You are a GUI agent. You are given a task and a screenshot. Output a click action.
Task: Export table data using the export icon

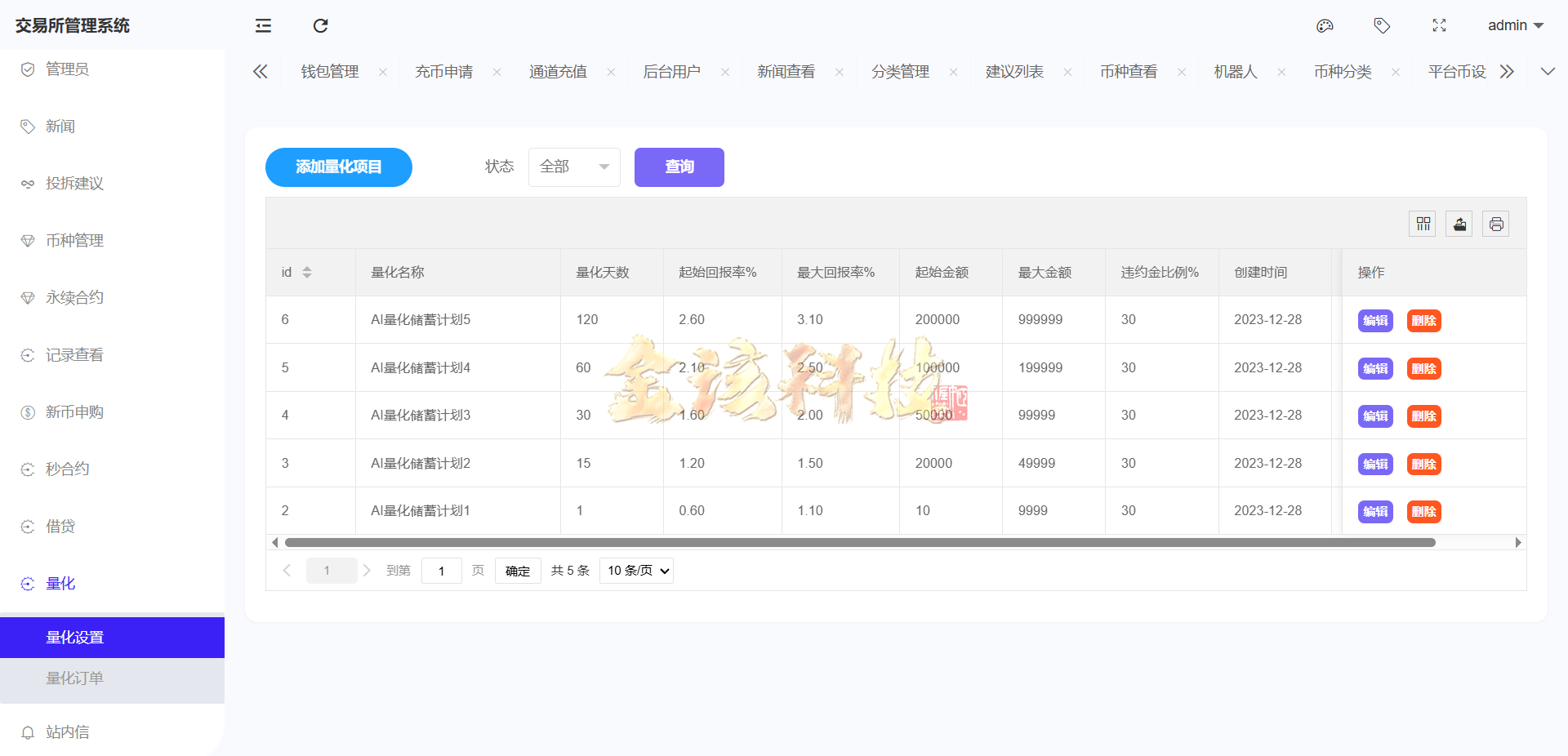[1459, 223]
